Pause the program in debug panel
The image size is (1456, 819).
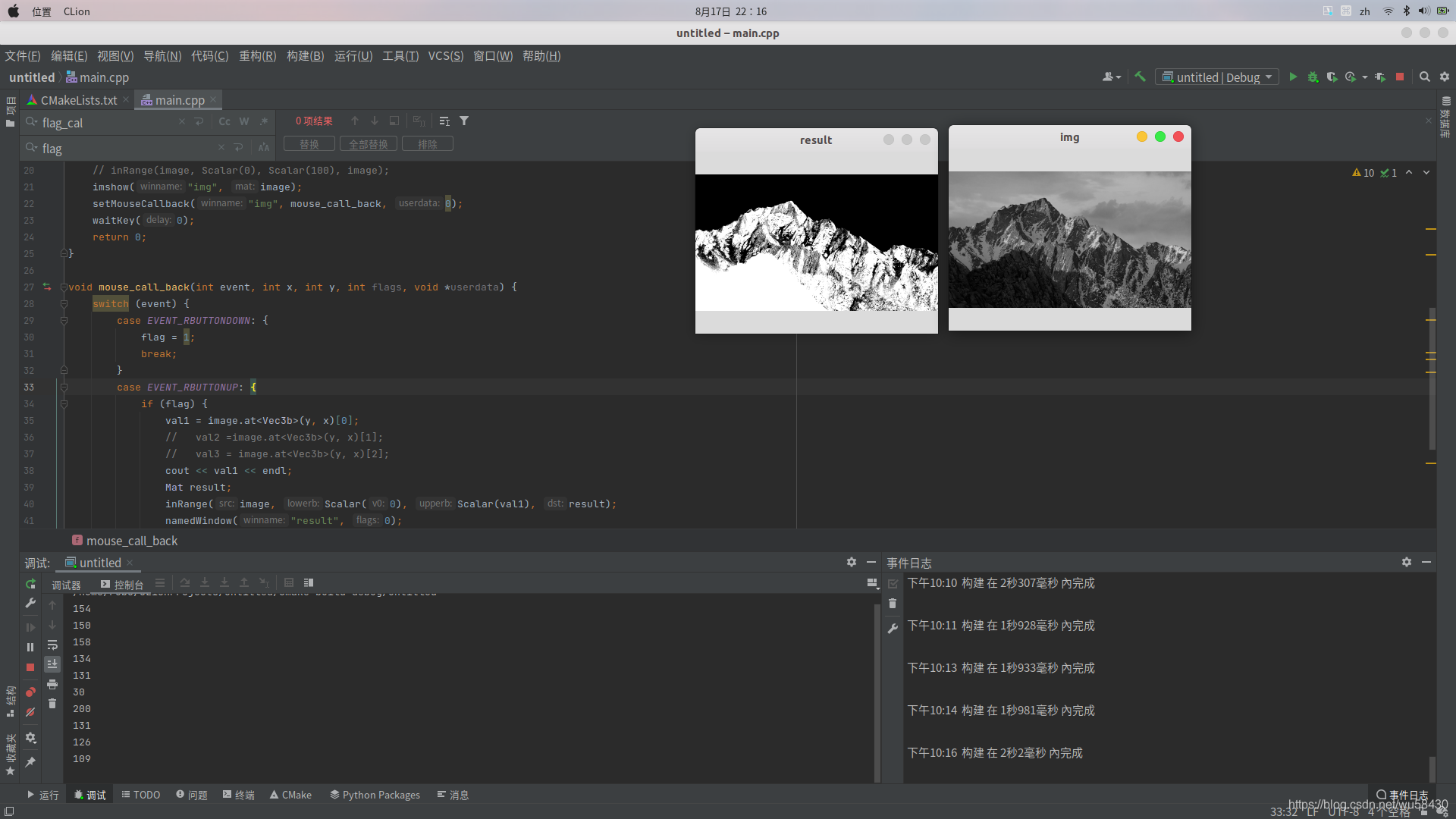point(30,647)
